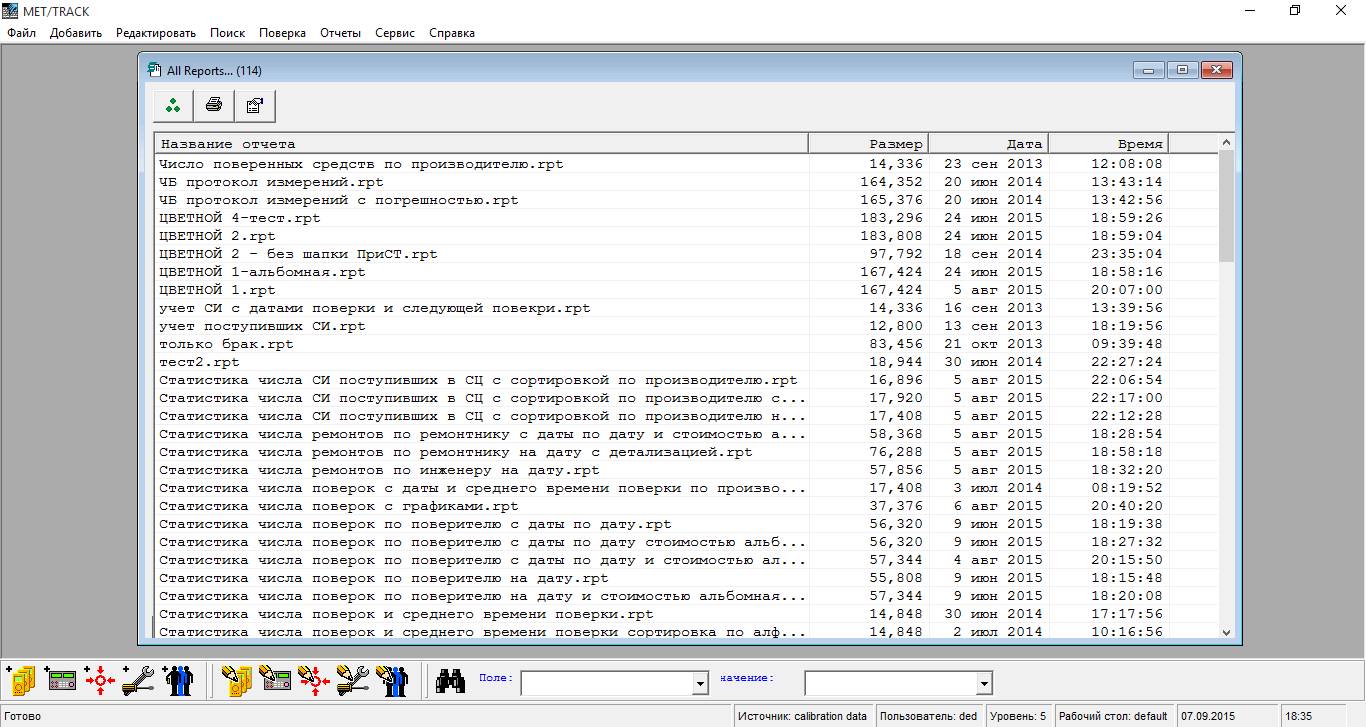Image resolution: width=1366 pixels, height=727 pixels.
Task: Open the Сервис menu
Action: pos(395,33)
